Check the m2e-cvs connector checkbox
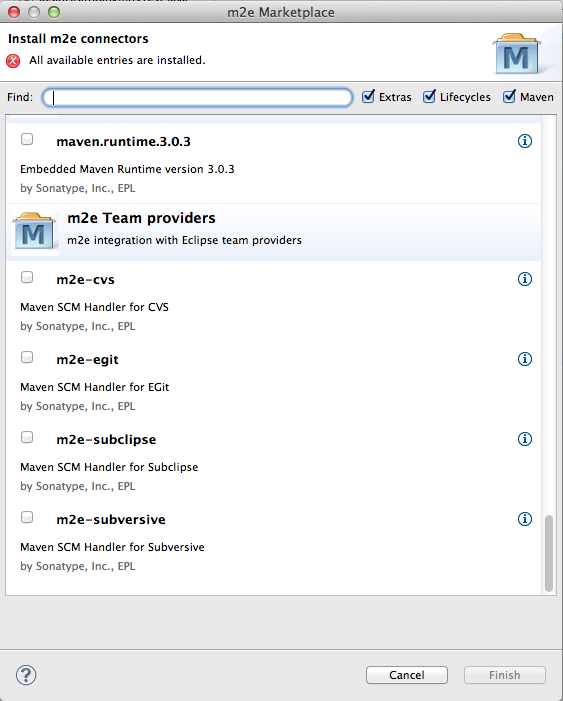Screen dimensions: 563x701 (x=27, y=277)
